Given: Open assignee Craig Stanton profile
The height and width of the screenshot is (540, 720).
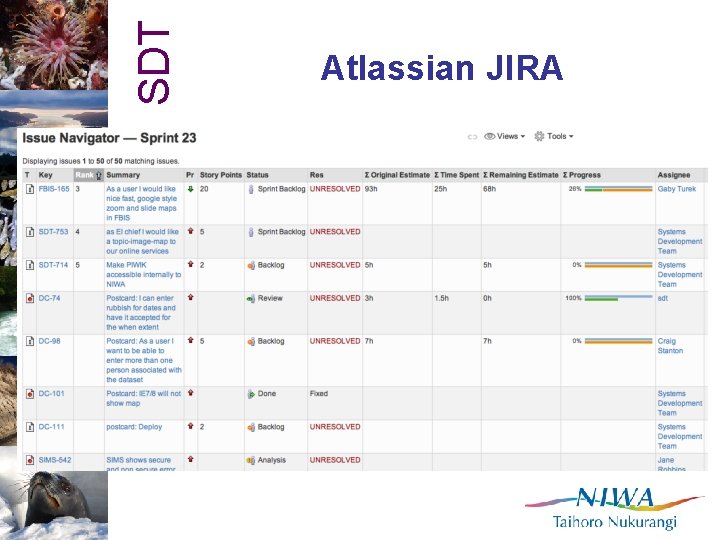Looking at the screenshot, I should pos(670,346).
